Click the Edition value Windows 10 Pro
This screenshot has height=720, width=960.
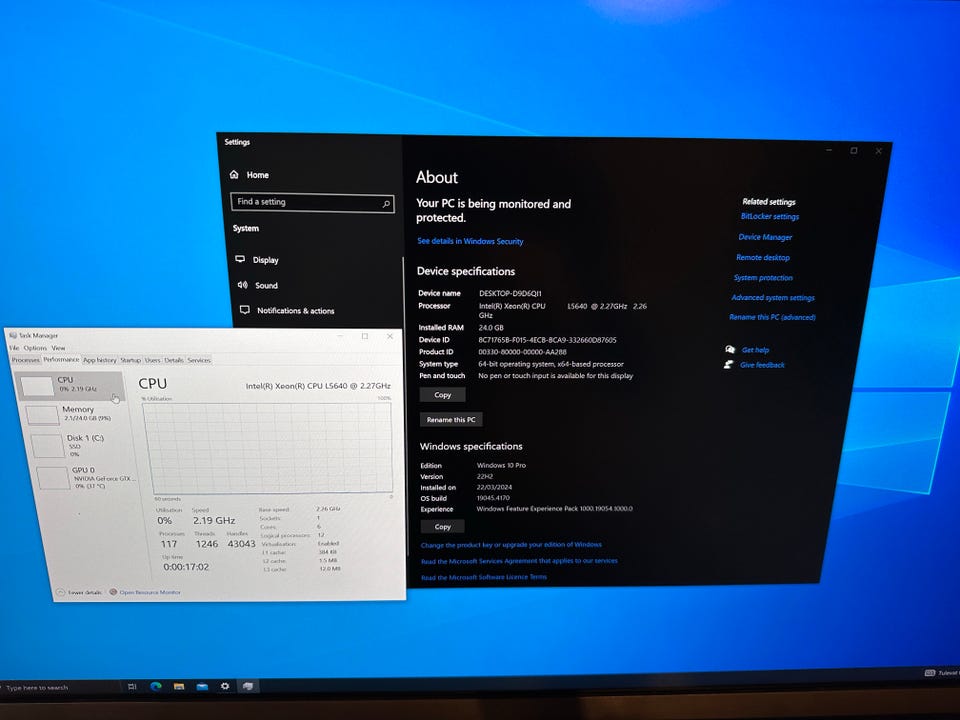[501, 465]
